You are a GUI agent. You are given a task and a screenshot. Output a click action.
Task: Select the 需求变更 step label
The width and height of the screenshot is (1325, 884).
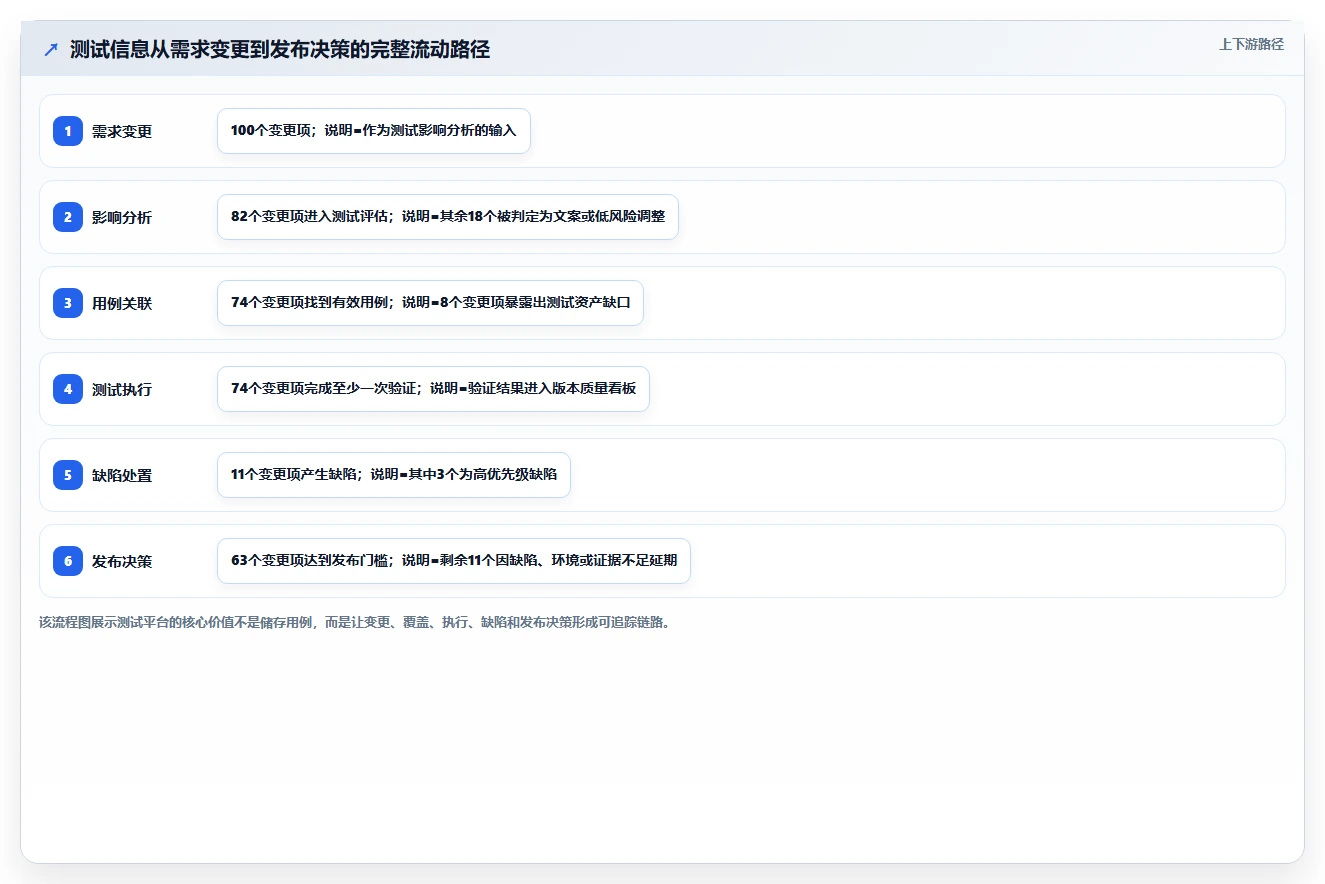(122, 131)
